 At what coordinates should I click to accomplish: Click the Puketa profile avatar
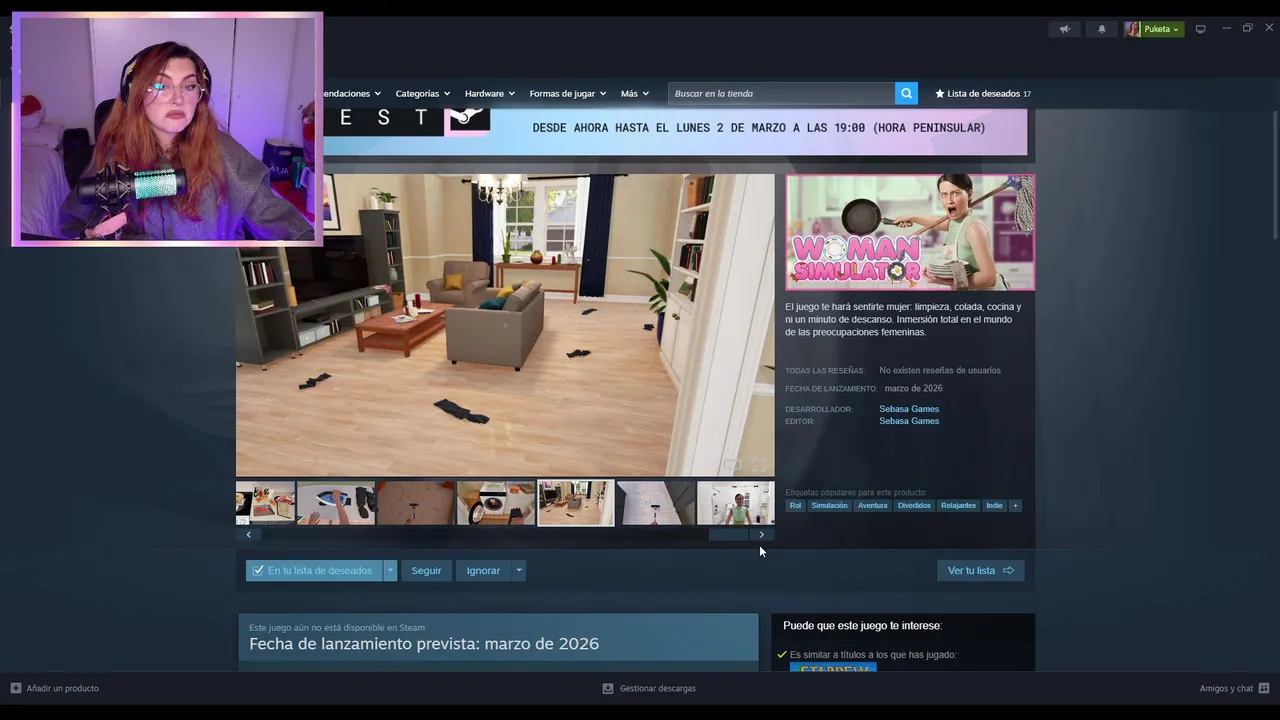click(1132, 29)
